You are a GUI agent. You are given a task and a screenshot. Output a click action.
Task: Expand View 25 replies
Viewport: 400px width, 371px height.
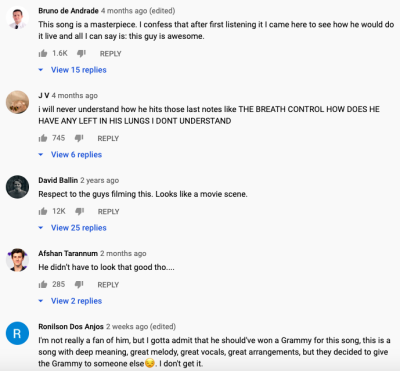tap(73, 228)
